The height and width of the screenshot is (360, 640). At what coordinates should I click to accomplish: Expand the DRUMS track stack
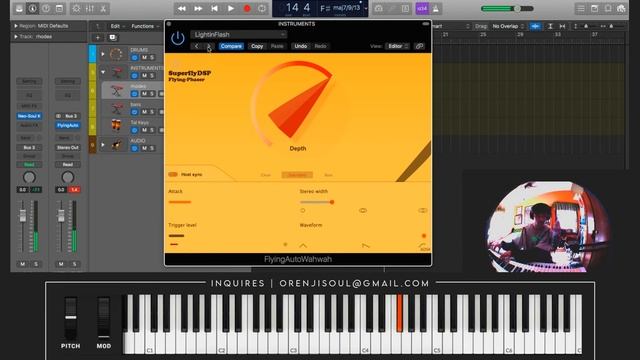pos(103,54)
